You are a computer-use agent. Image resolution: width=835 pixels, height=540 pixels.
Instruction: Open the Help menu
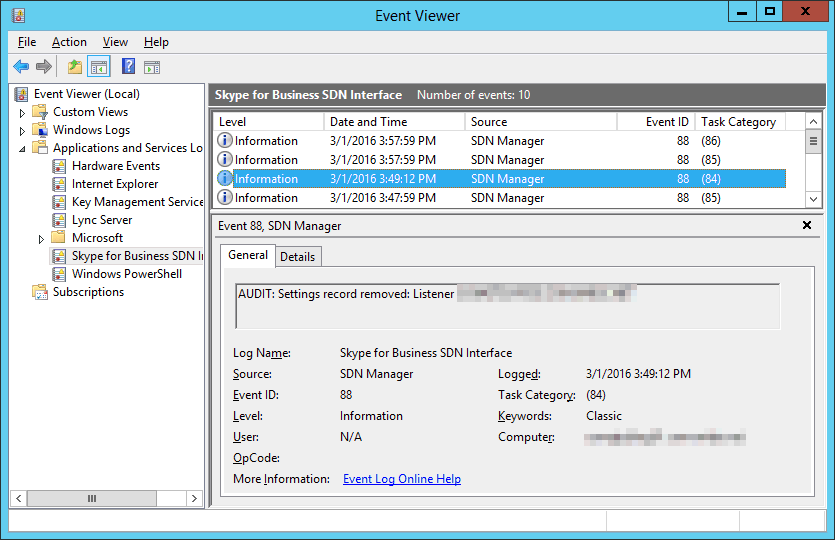tap(156, 42)
